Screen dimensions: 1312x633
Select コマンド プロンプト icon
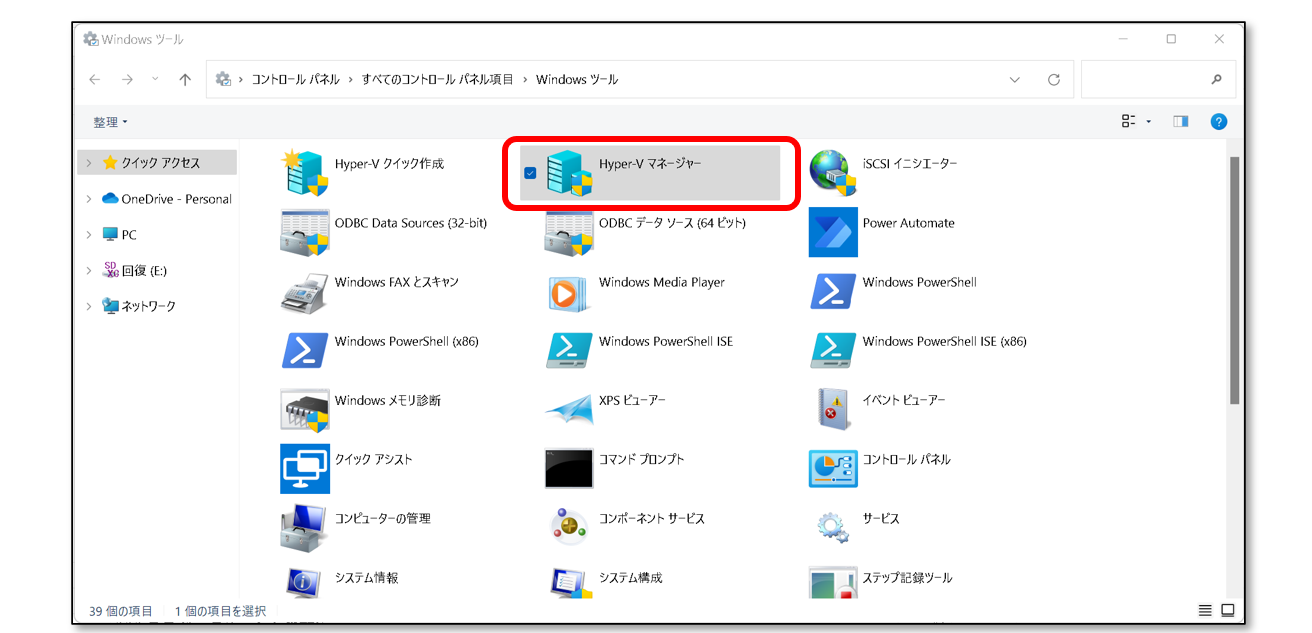pos(569,468)
